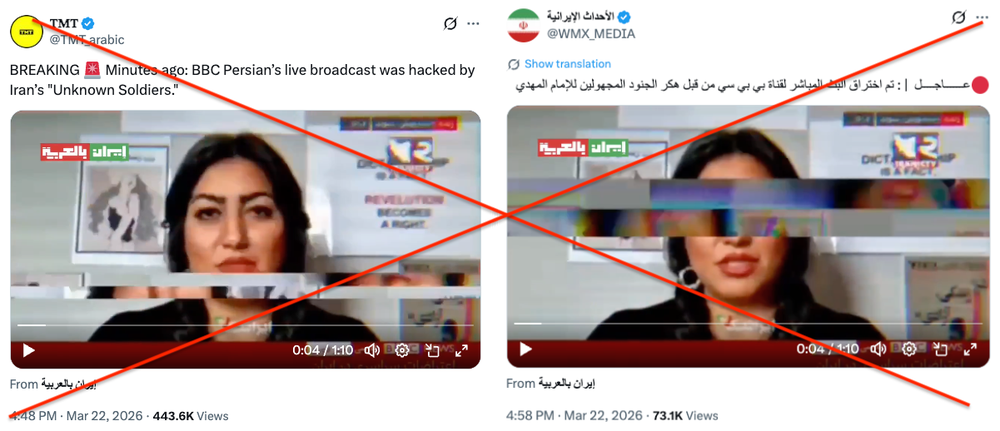Play the video in the WMX_MEDIA post
Viewport: 1000px width, 431px height.
pos(525,349)
